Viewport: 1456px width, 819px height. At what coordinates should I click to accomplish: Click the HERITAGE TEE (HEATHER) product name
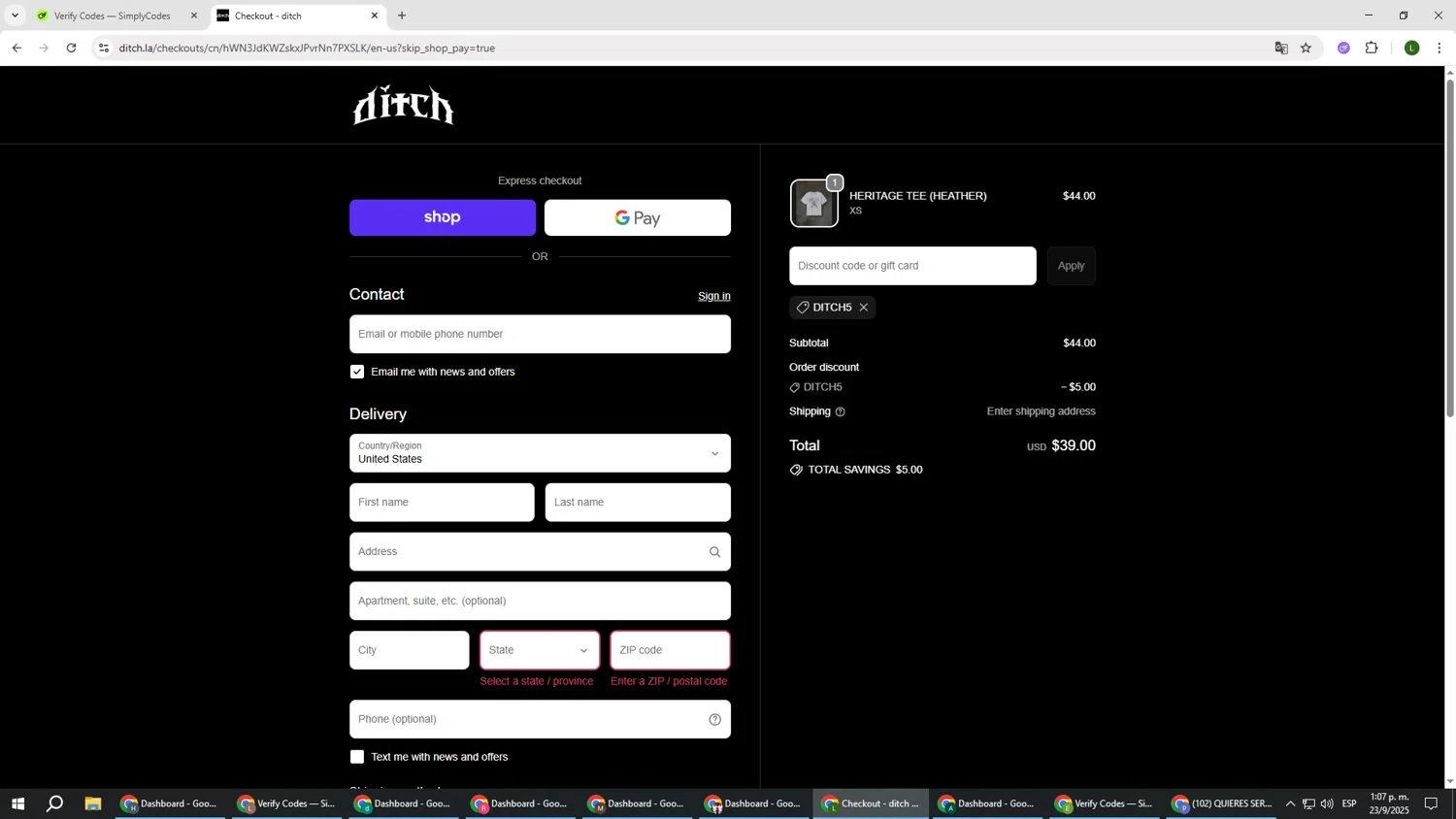click(918, 196)
